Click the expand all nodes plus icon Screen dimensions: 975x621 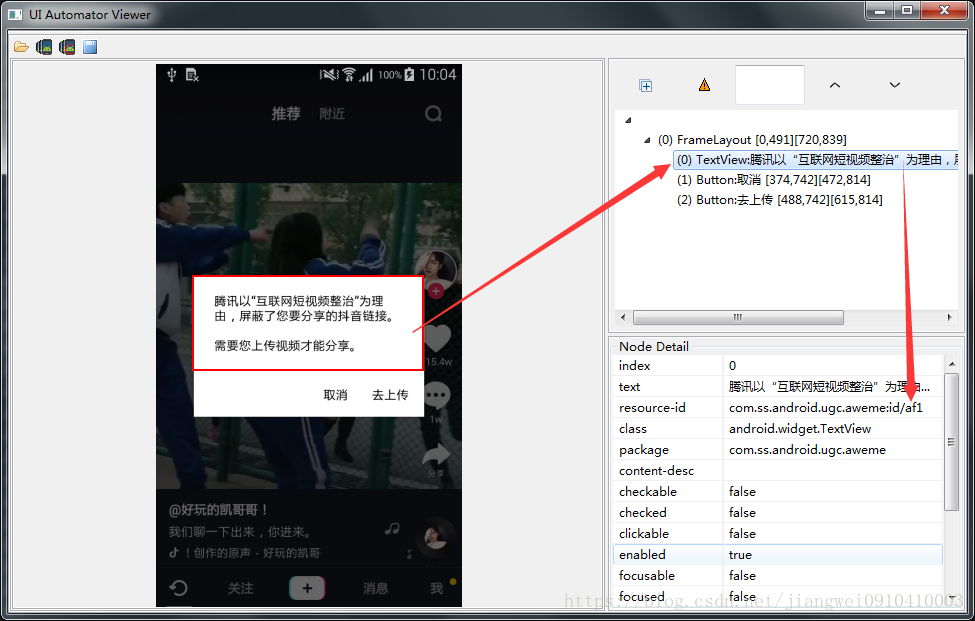point(646,86)
